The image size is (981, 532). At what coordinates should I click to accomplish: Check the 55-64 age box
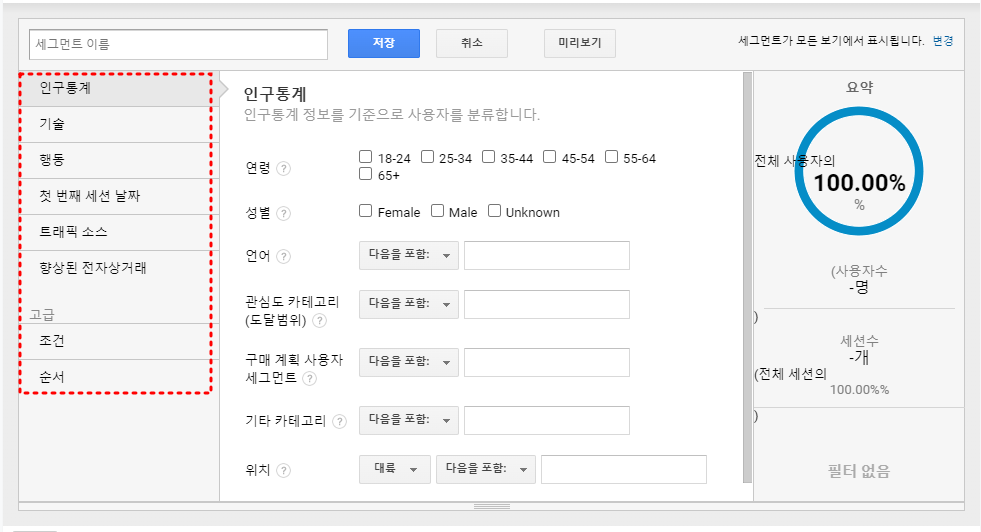[611, 156]
